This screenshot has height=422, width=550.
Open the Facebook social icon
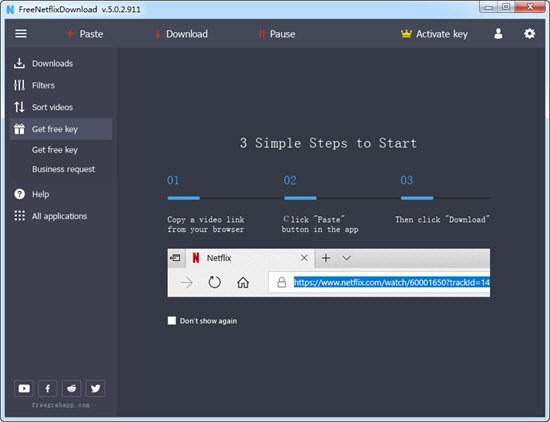tap(48, 388)
